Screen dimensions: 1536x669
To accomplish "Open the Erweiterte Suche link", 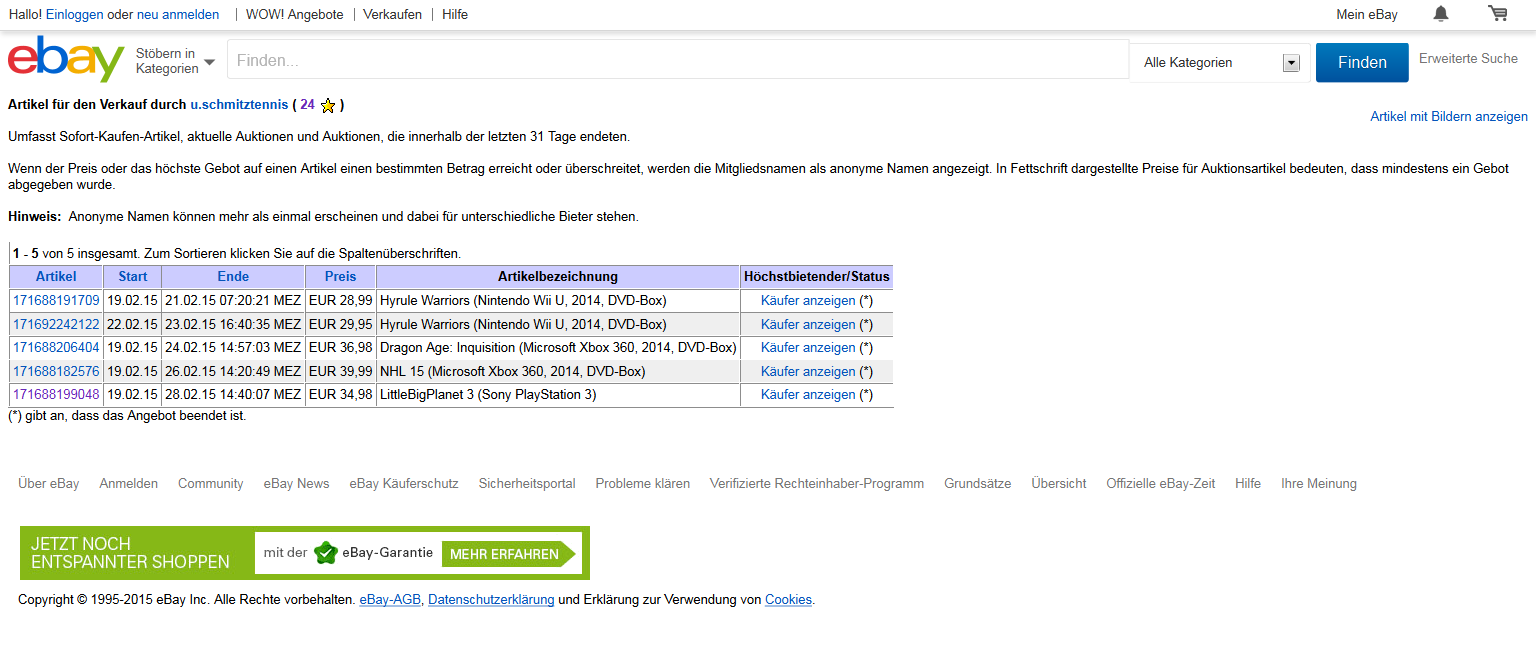I will click(1468, 59).
